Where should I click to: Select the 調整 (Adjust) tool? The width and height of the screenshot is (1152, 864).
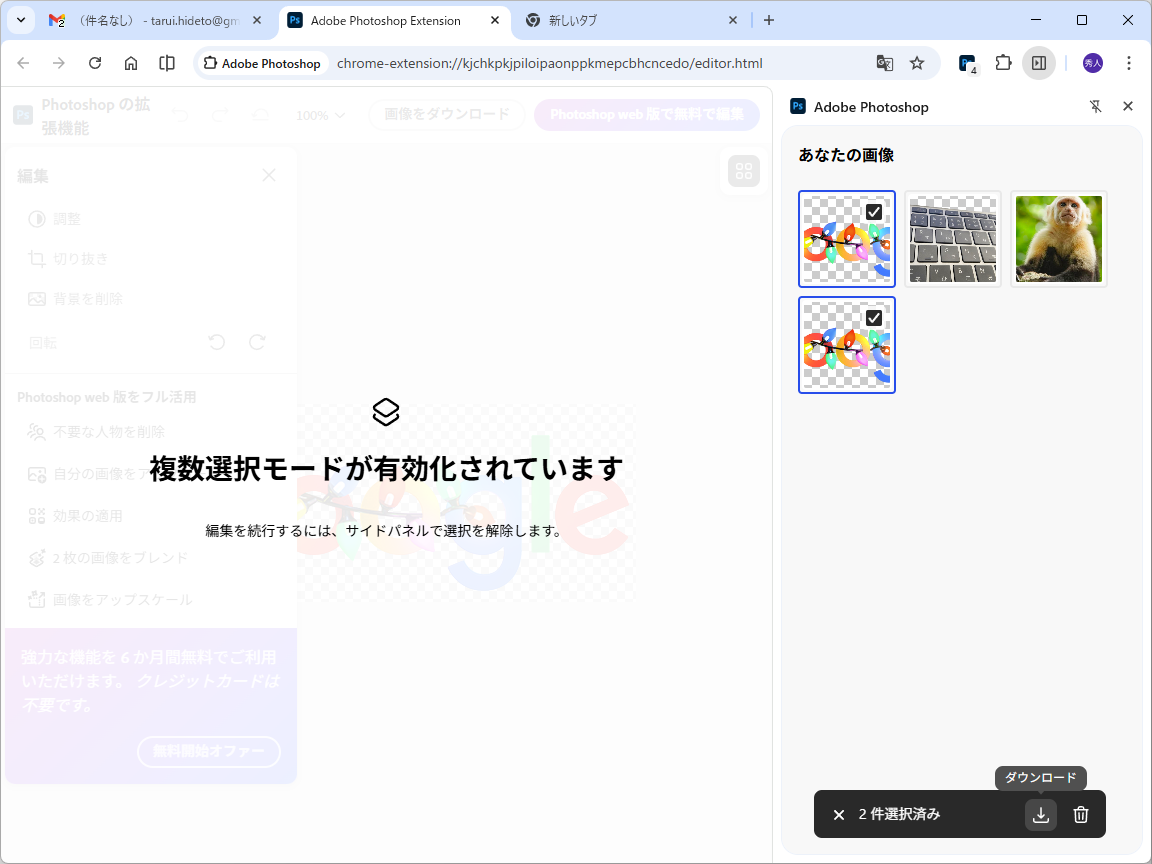tap(65, 219)
